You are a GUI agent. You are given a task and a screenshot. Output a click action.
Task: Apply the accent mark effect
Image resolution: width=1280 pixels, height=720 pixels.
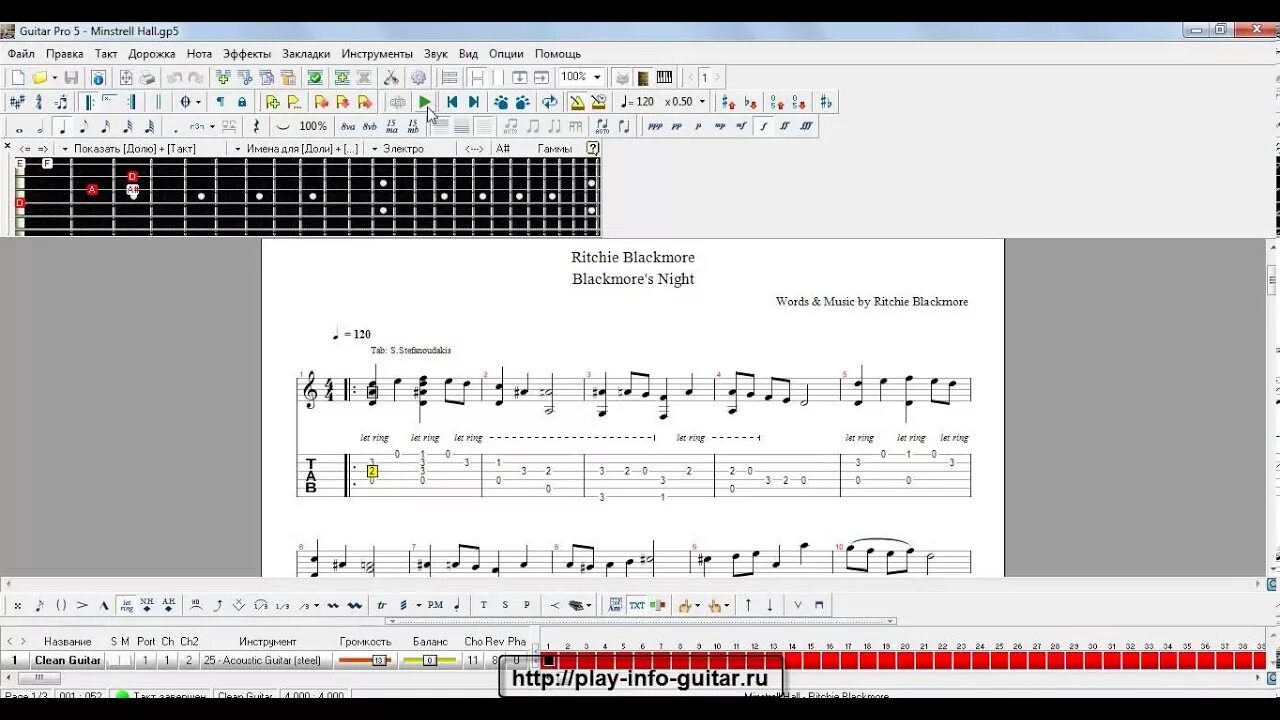pos(82,605)
